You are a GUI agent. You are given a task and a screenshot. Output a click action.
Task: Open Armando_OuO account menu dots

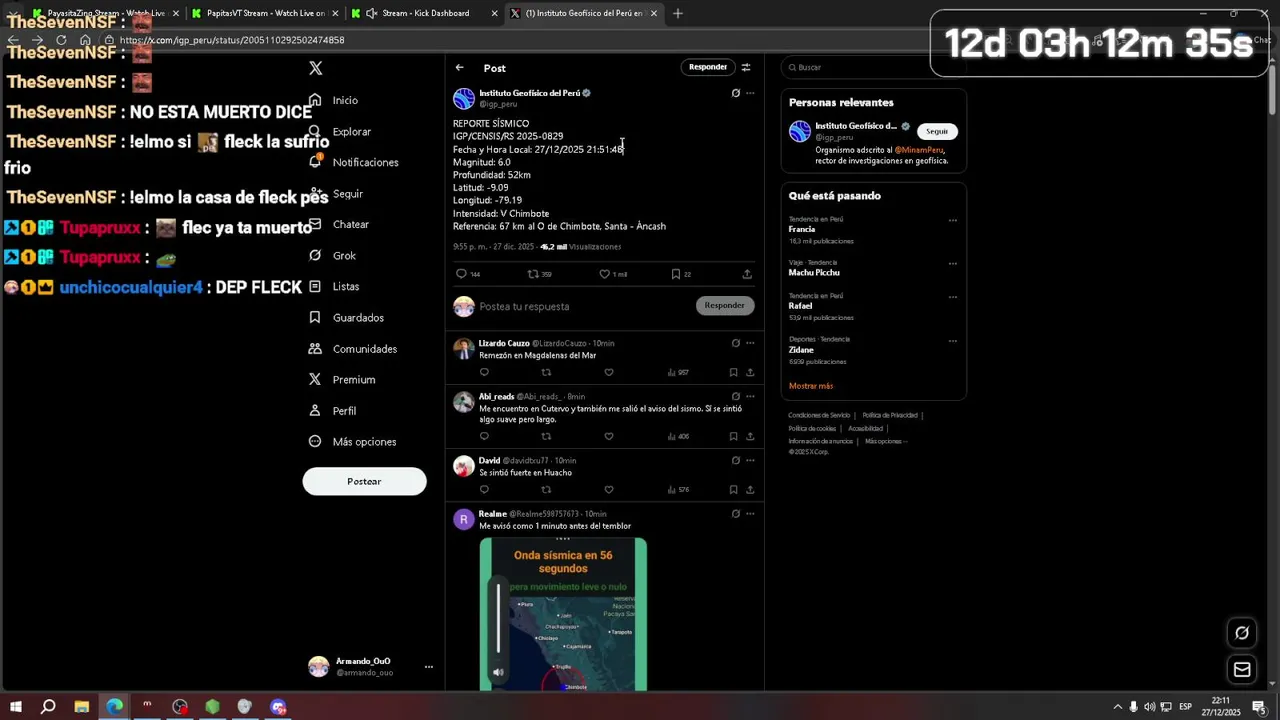point(428,667)
